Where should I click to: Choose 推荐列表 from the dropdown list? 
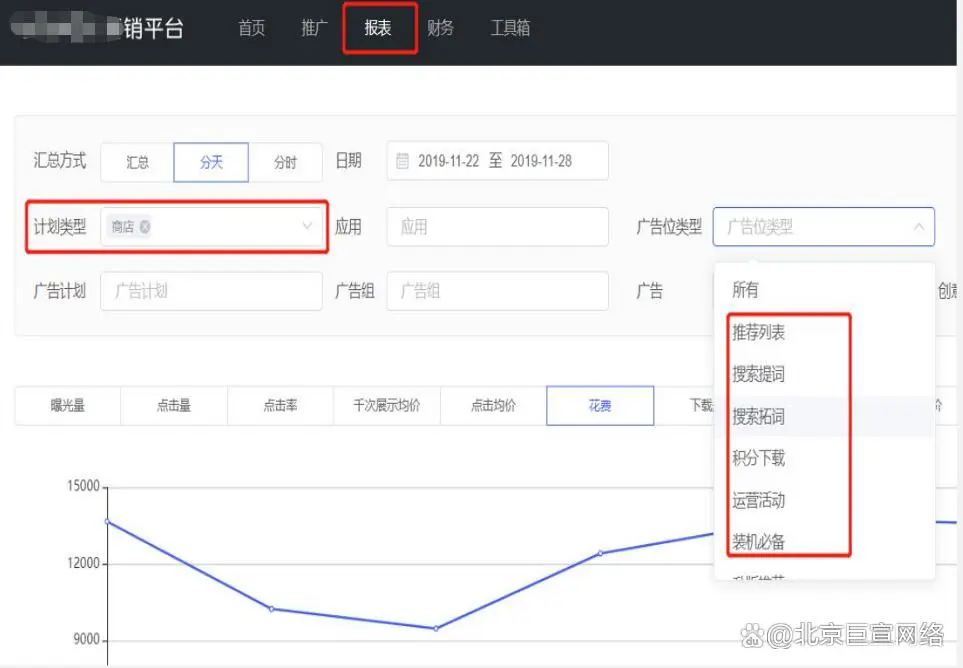[x=759, y=332]
